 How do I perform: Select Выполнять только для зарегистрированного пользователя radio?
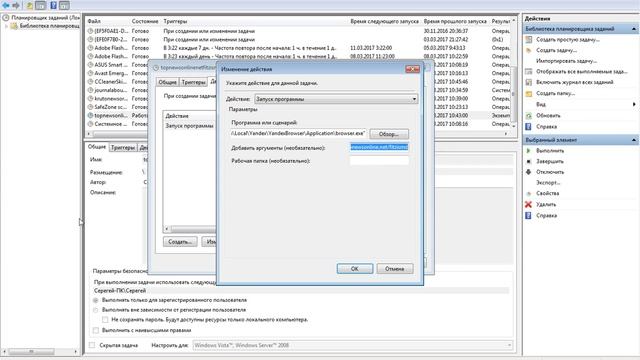[96, 300]
